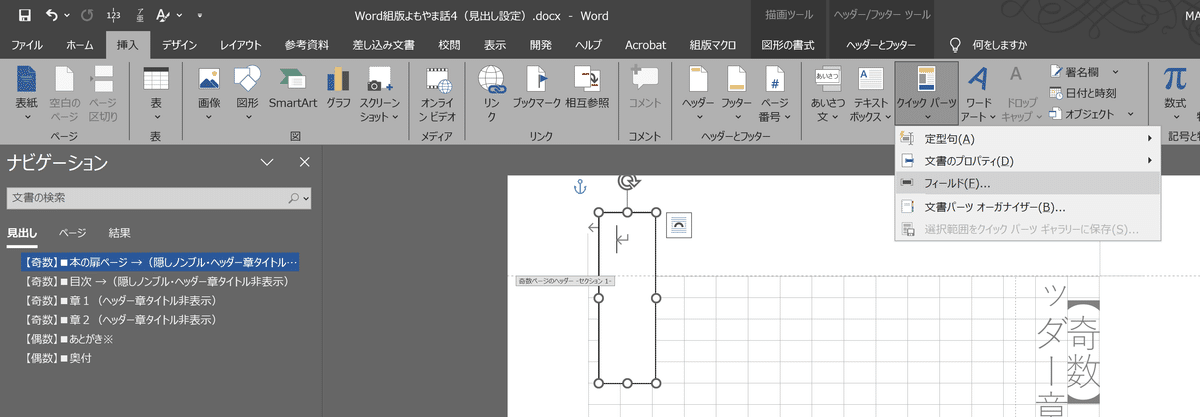This screenshot has width=1200, height=417.
Task: Open the 定型句(A) submenu
Action: [x=1027, y=138]
